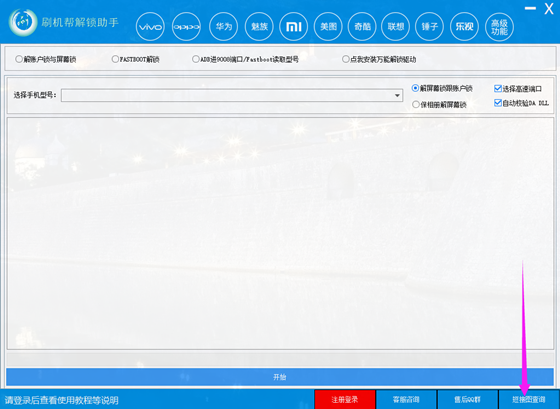Screen dimensions: 560x409
Task: Minimize the unlock assistant window
Action: [x=530, y=8]
